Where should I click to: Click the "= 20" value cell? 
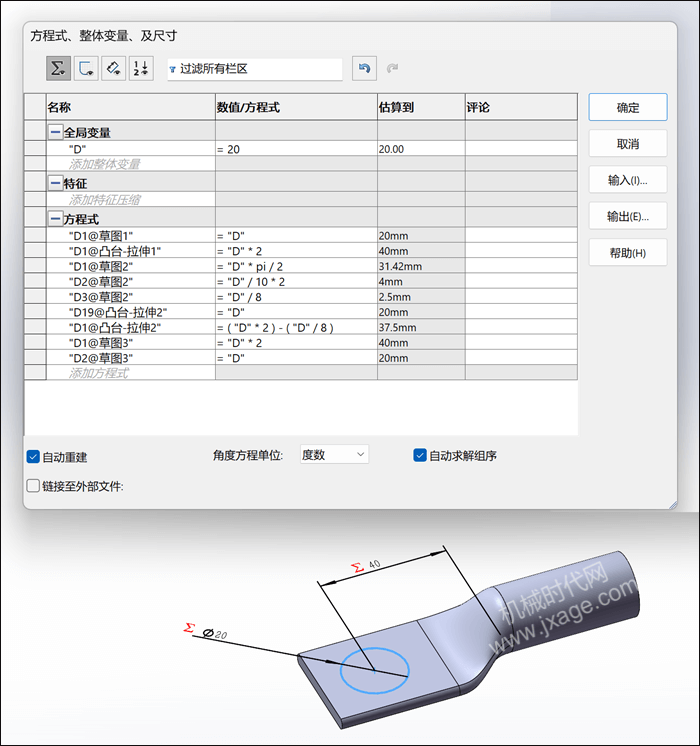point(296,149)
